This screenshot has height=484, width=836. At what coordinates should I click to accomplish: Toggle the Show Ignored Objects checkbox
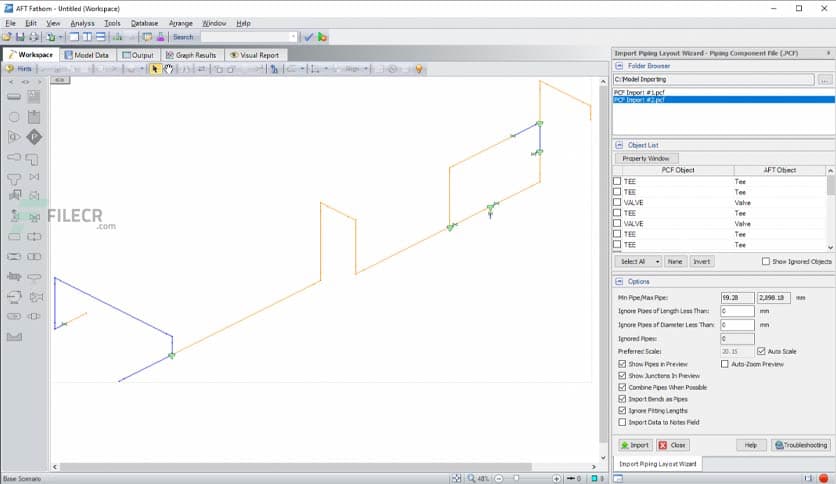point(766,261)
